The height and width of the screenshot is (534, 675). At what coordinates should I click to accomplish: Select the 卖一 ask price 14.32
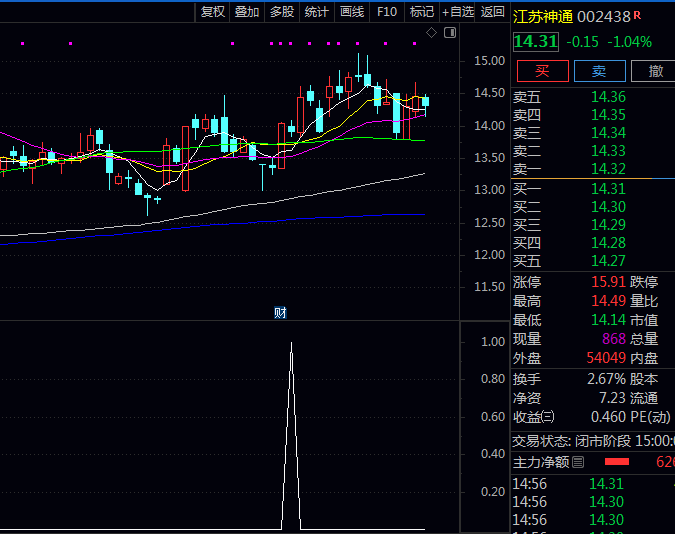click(x=608, y=169)
